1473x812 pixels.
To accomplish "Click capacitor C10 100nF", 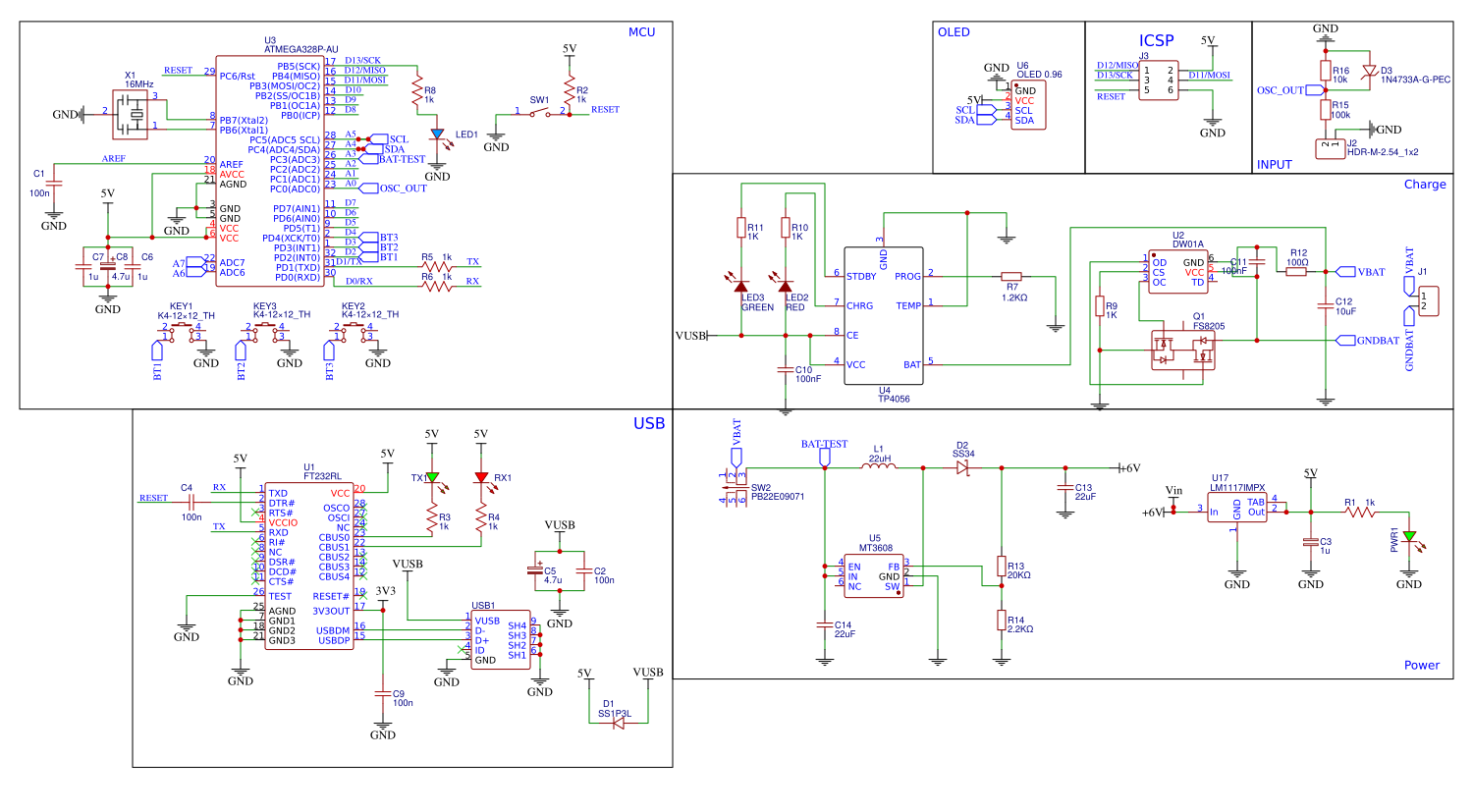I will click(786, 370).
